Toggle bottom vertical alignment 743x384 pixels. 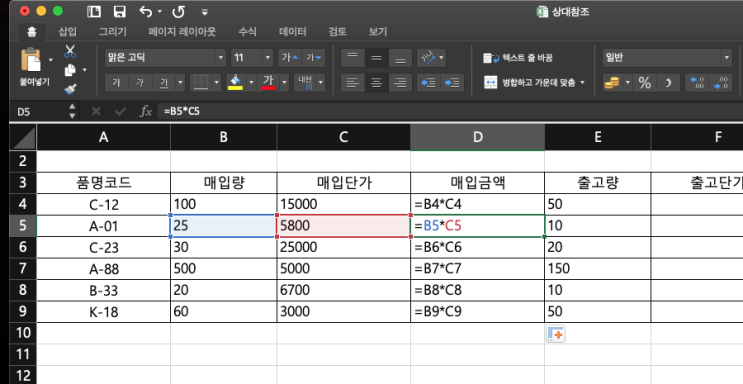[400, 58]
